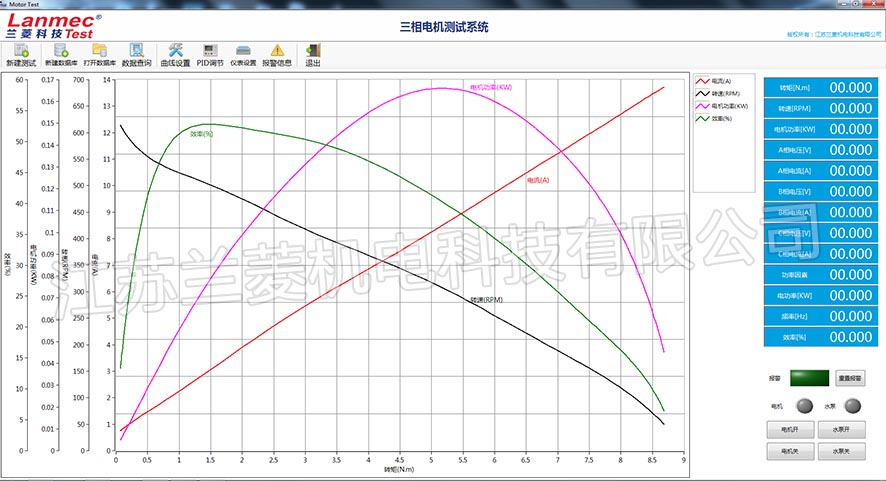
Task: Open 曲线设置 (Curve Settings) wrench icon
Action: [176, 51]
